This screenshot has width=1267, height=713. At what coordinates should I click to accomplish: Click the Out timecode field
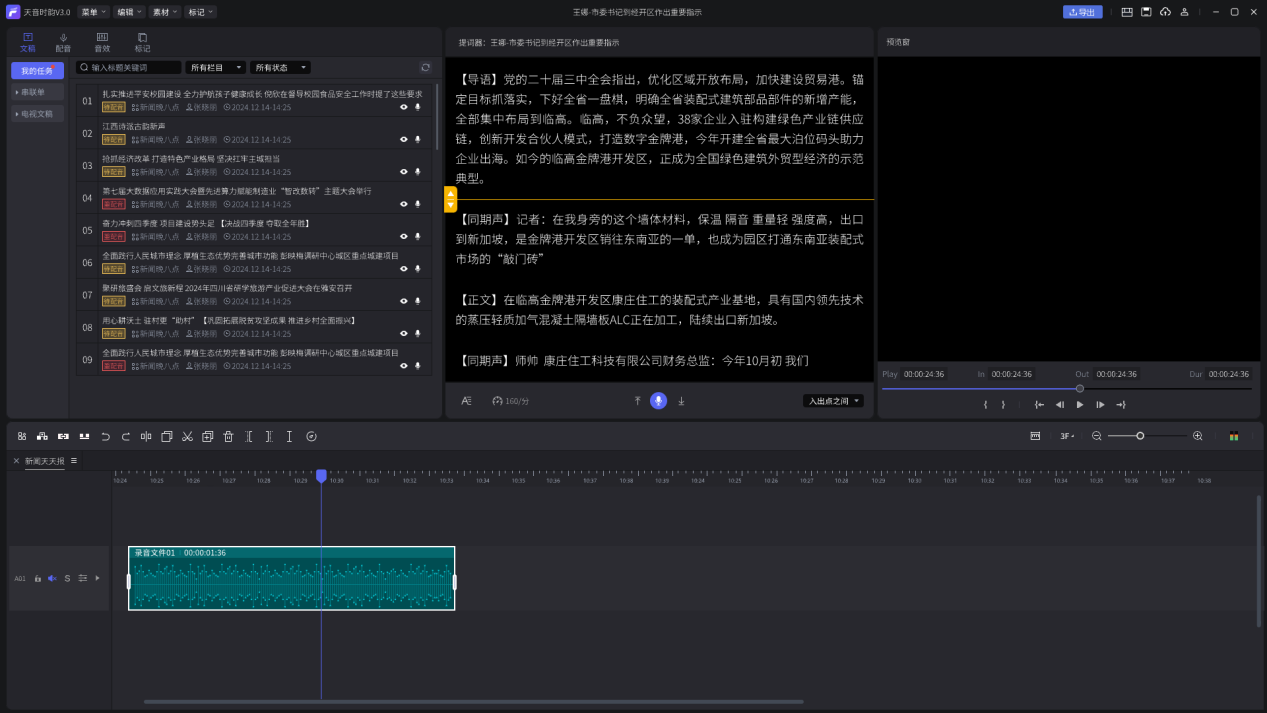[1116, 374]
